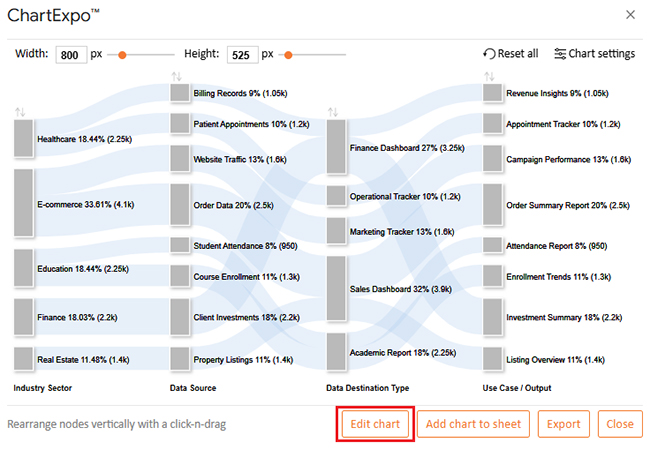650x450 pixels.
Task: Add chart to sheet
Action: [x=473, y=424]
